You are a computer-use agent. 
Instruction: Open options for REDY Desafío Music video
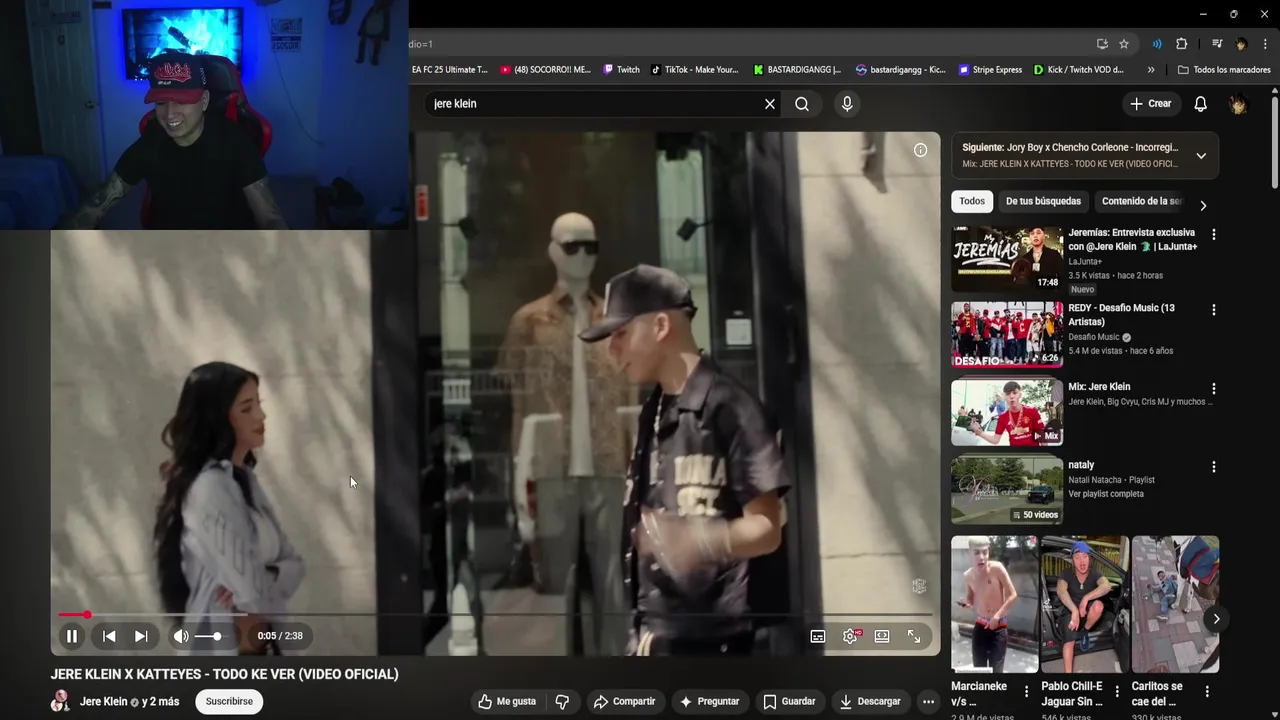click(1214, 310)
